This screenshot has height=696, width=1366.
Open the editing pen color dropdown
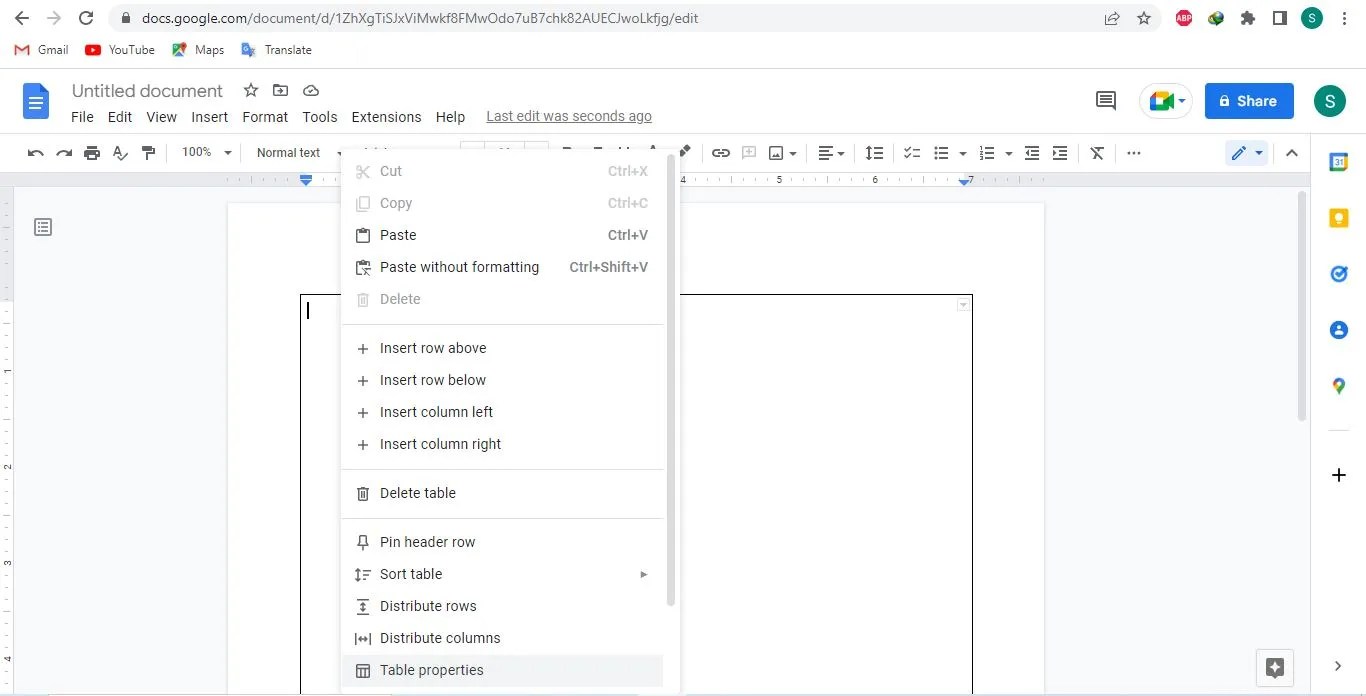point(1258,152)
